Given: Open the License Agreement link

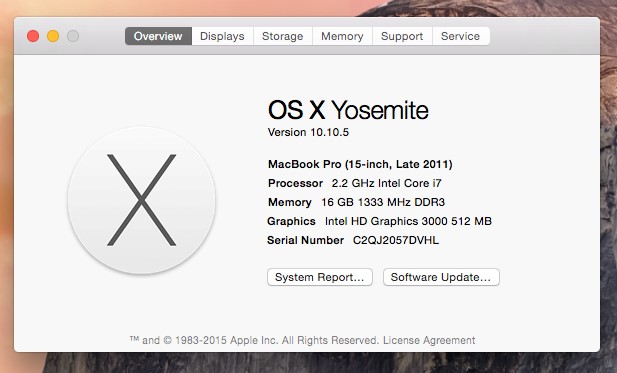Looking at the screenshot, I should 429,340.
